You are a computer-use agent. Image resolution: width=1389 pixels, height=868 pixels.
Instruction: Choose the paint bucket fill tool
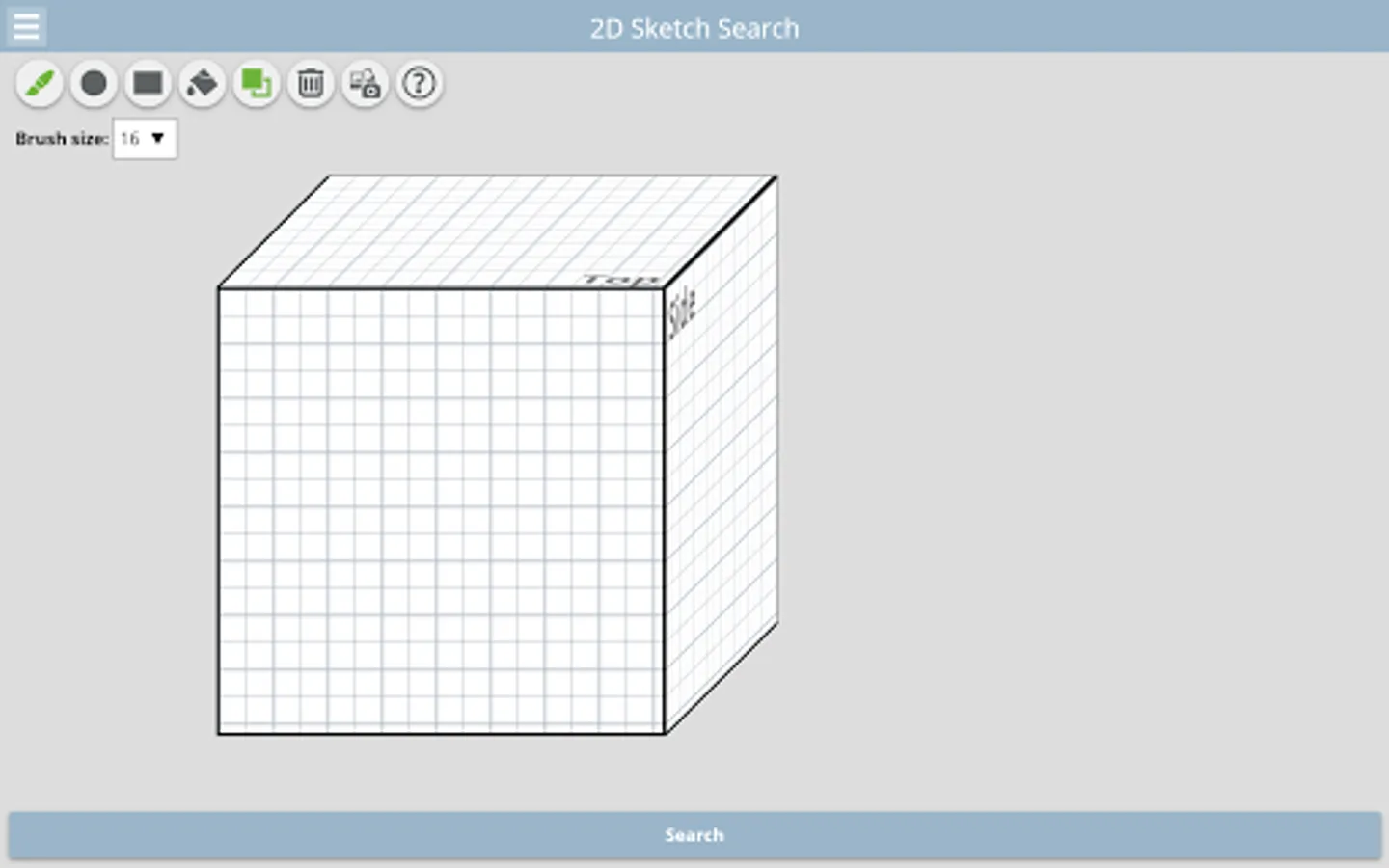click(x=202, y=84)
